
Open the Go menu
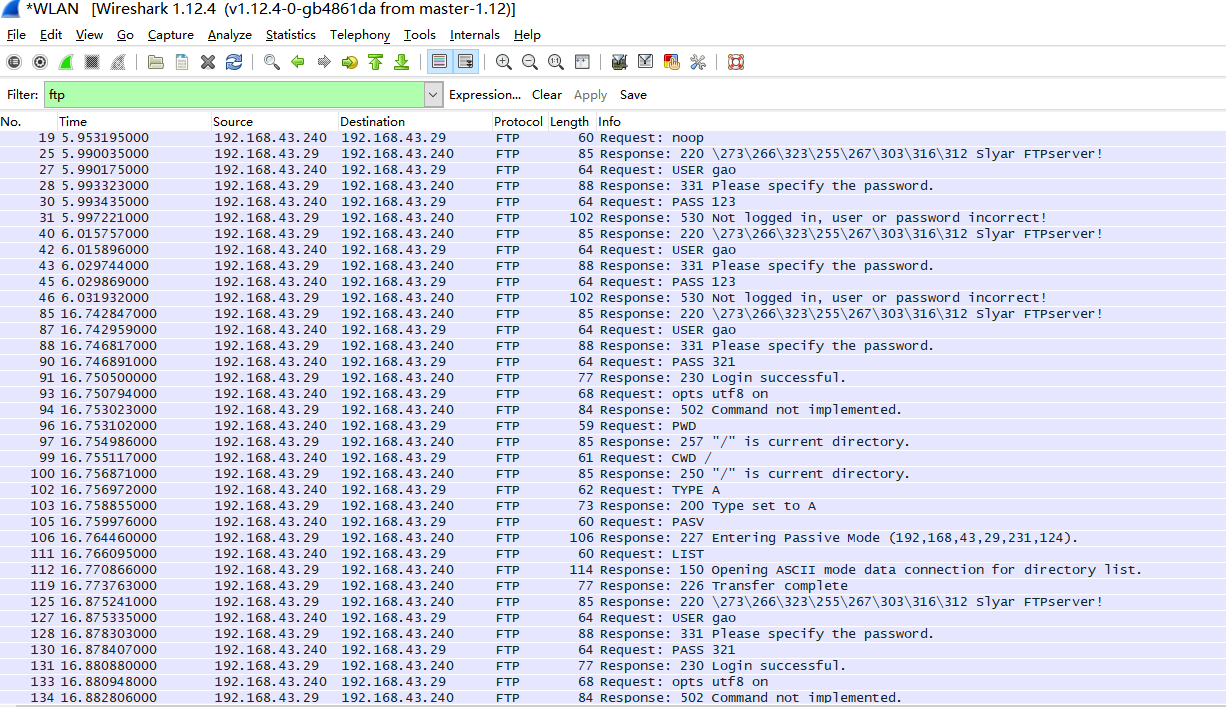point(125,35)
